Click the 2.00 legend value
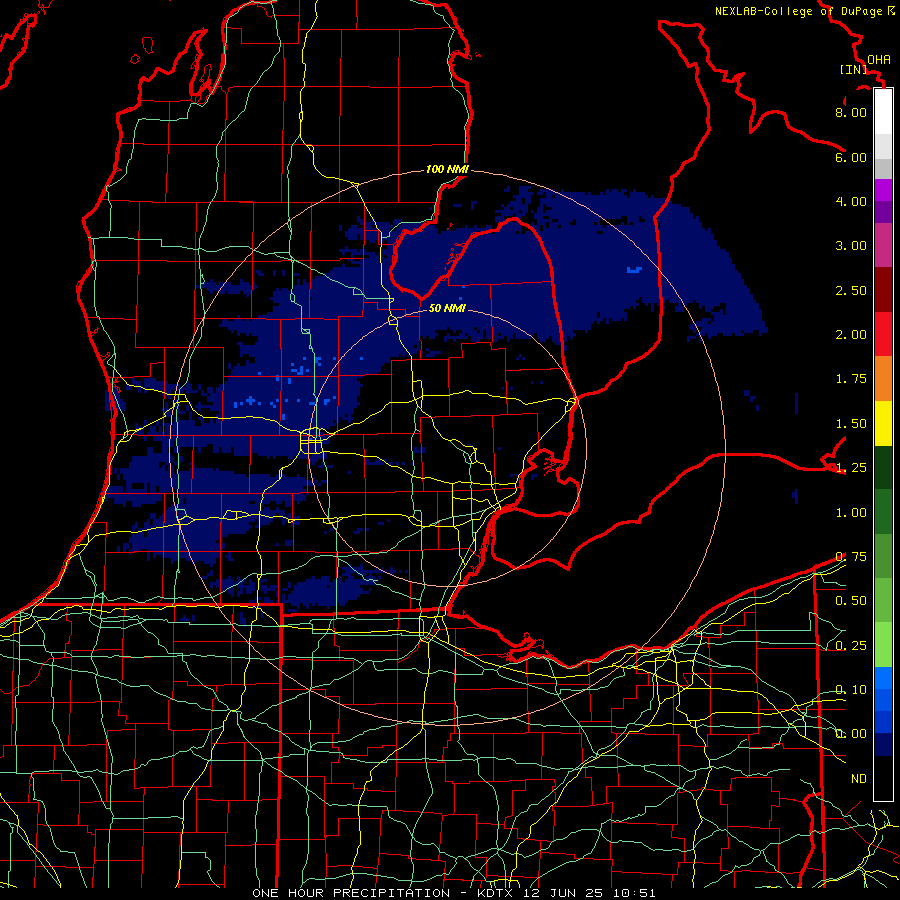Viewport: 900px width, 900px height. [851, 335]
